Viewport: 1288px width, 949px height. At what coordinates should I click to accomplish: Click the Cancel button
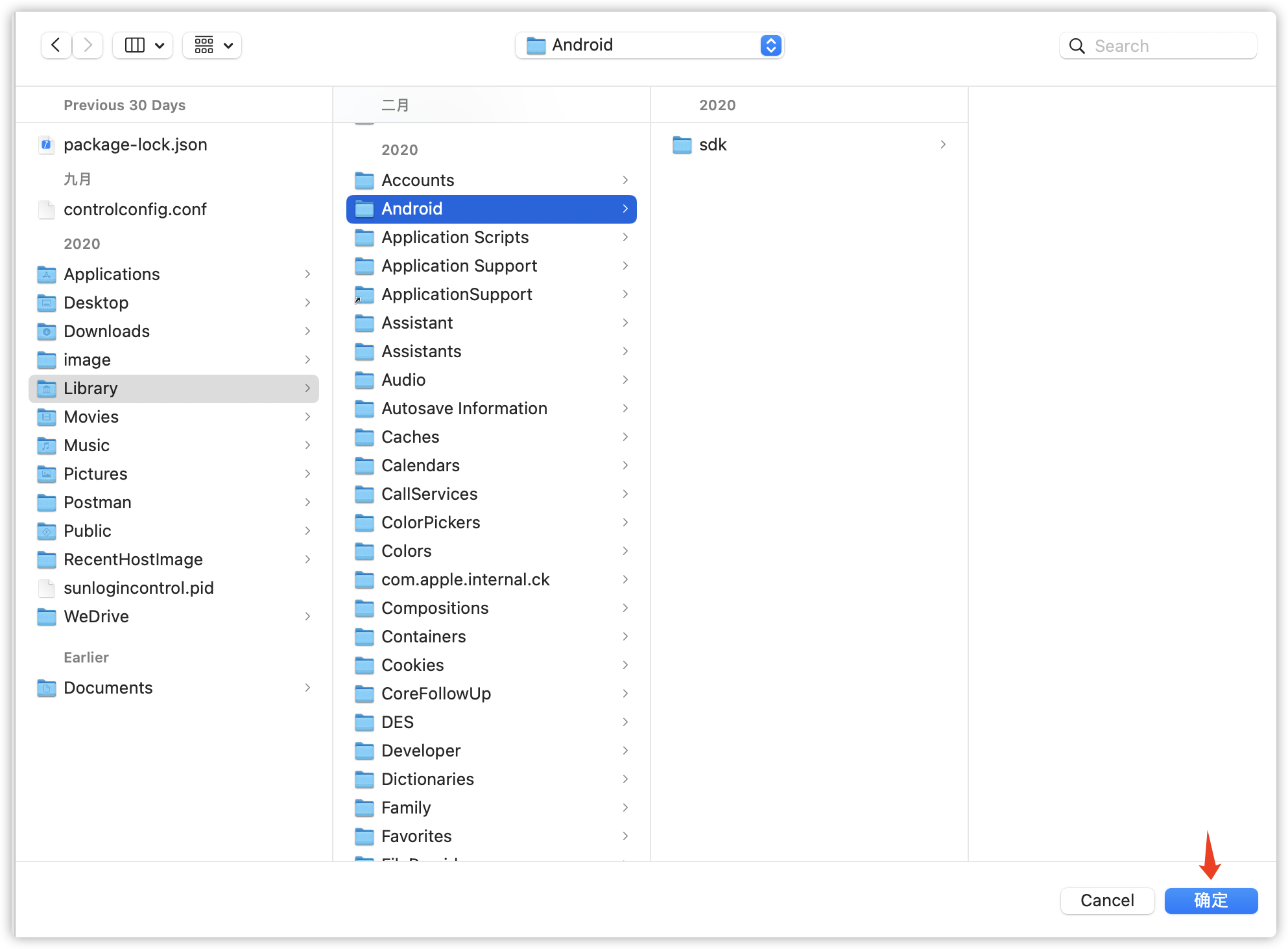point(1106,900)
